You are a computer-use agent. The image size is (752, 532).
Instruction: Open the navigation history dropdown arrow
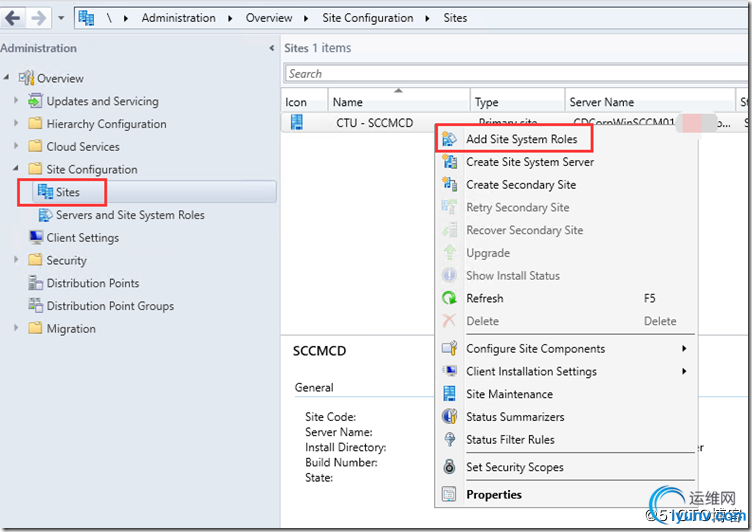click(x=61, y=18)
